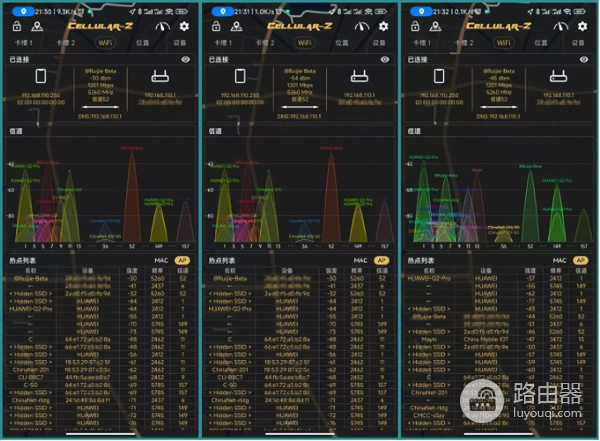Image resolution: width=600 pixels, height=441 pixels.
Task: Tap the blue location pill in the 21:30 status bar
Action: 23,11
